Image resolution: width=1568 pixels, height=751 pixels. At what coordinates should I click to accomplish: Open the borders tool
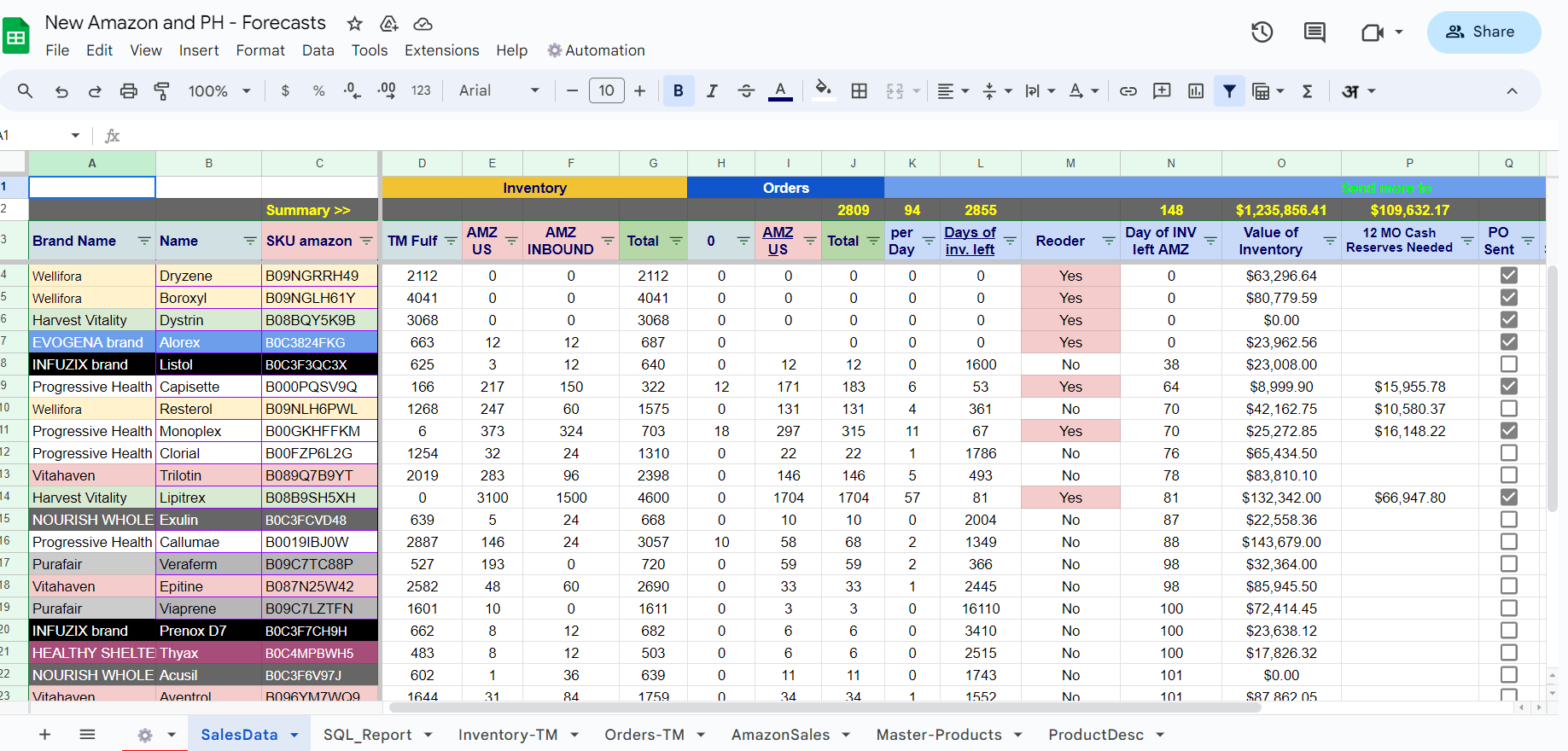[860, 90]
